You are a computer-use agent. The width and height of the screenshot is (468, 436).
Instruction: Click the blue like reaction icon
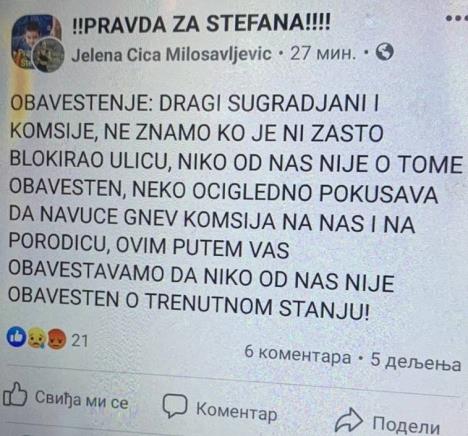click(x=16, y=338)
